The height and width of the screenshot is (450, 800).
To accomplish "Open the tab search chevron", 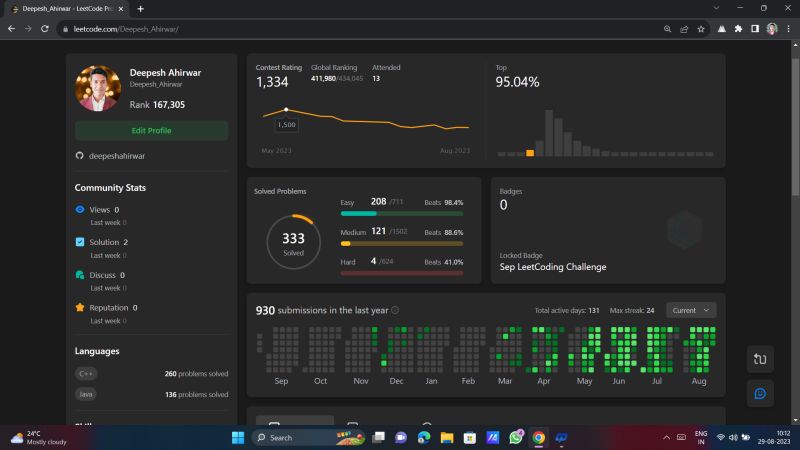I will 716,8.
